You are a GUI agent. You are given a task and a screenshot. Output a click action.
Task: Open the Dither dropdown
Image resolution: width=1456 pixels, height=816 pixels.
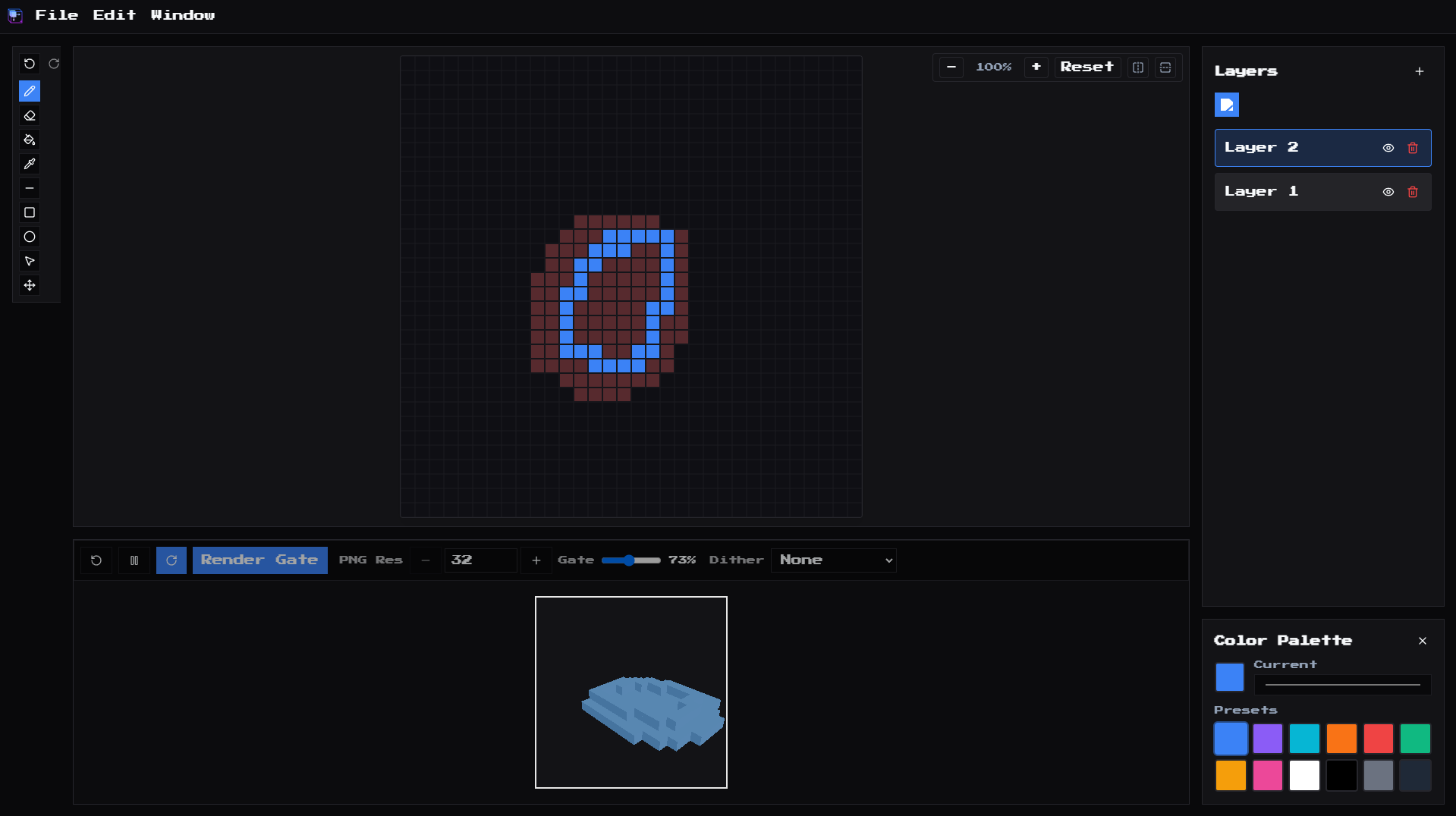click(x=834, y=560)
